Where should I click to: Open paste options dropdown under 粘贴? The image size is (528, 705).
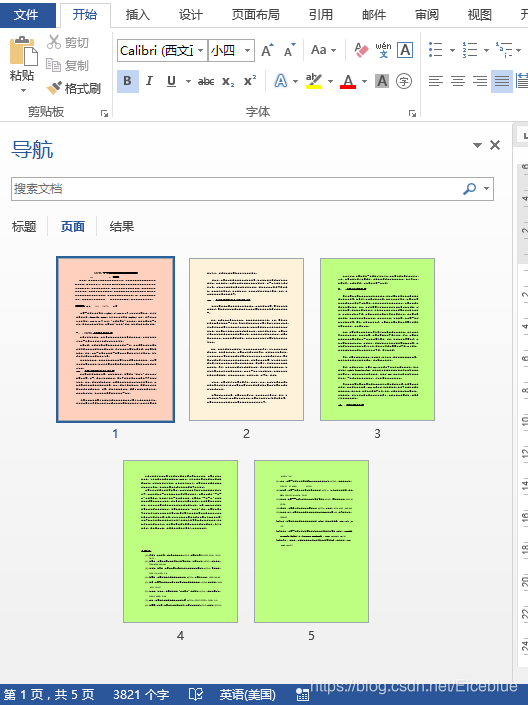point(23,90)
